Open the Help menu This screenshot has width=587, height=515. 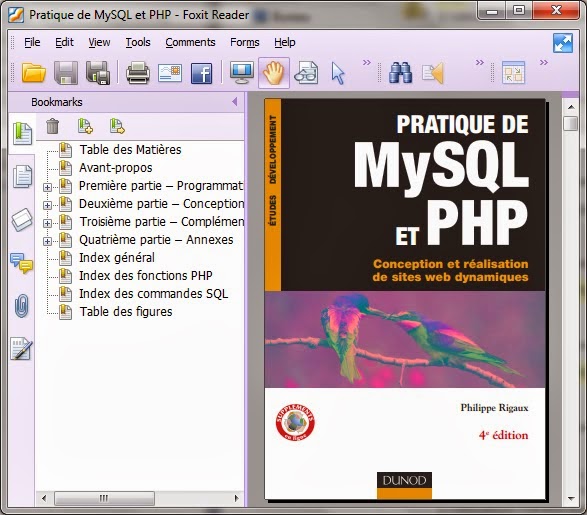[285, 42]
